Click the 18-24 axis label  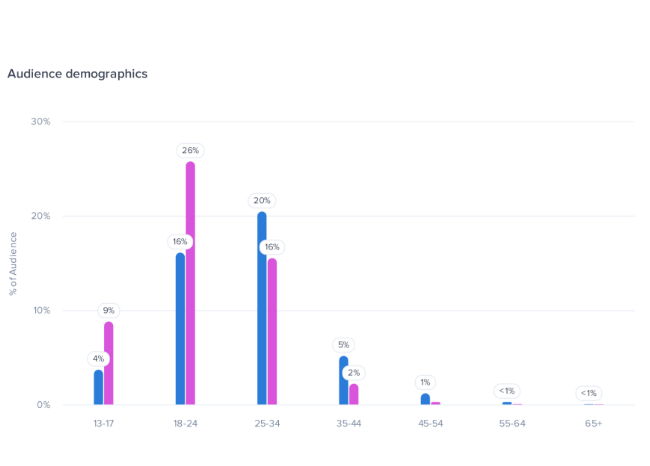185,424
